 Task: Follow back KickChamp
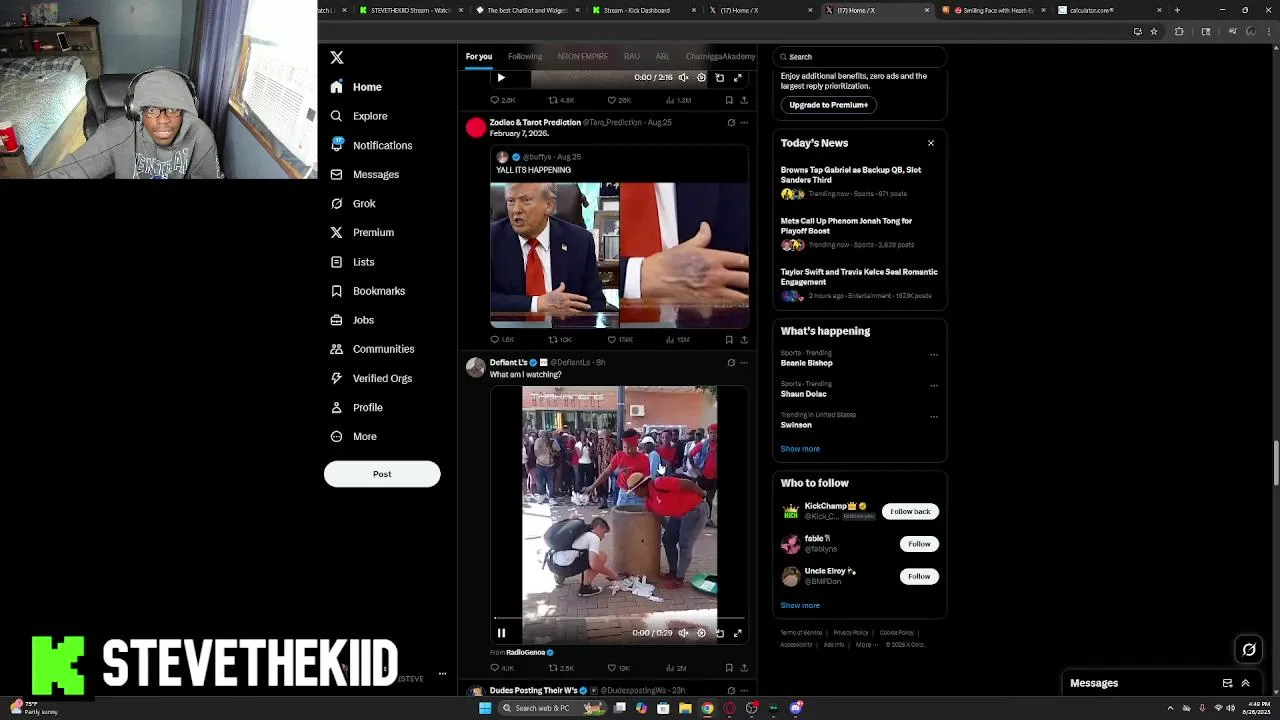(910, 512)
